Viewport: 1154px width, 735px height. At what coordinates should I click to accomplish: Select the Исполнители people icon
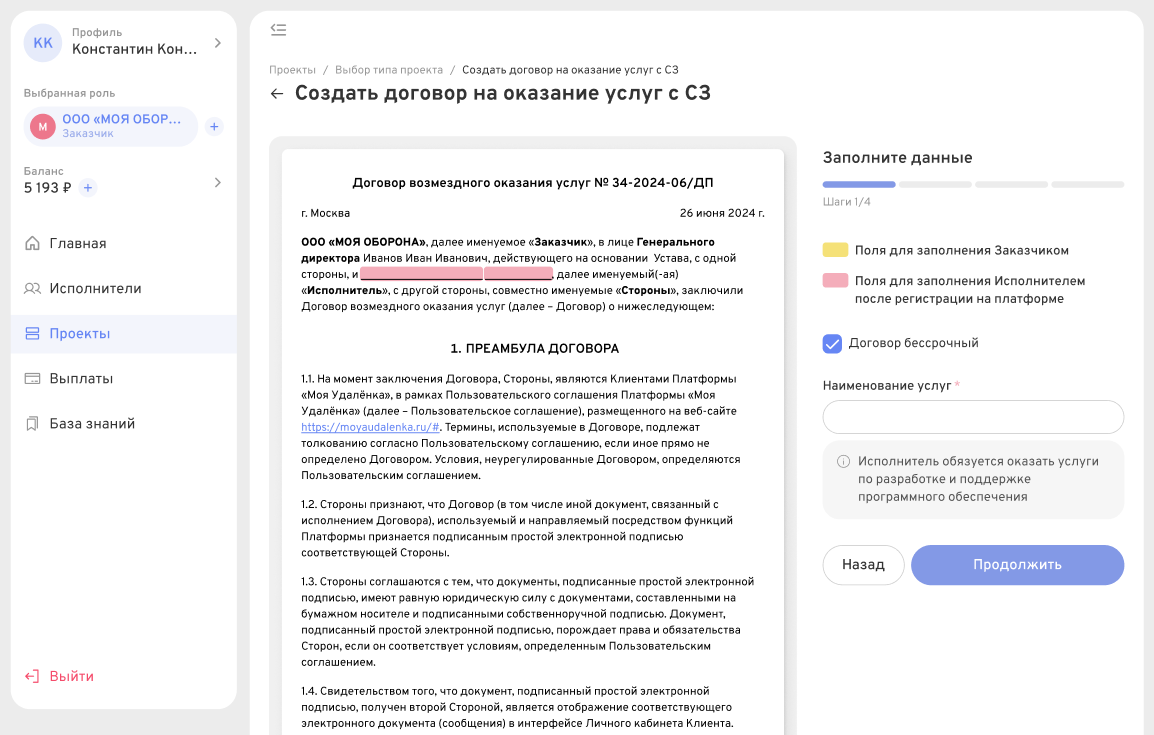[30, 288]
